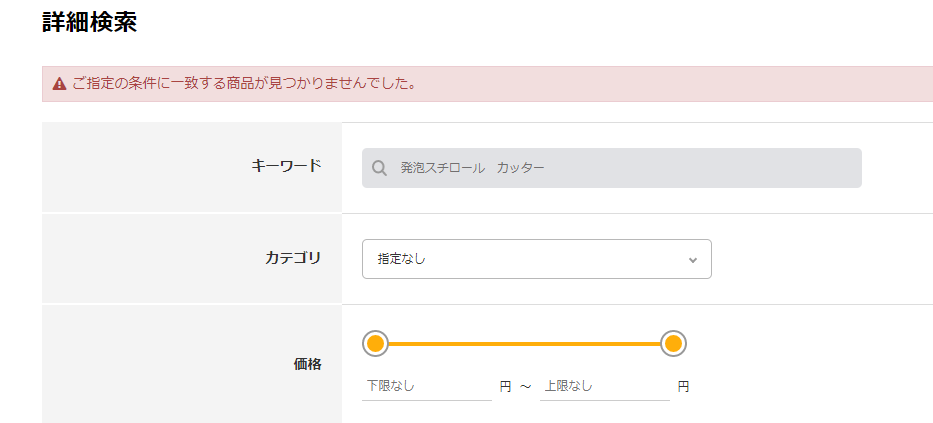Focus the keyword search box with 発泡スチロール カッター

point(612,168)
